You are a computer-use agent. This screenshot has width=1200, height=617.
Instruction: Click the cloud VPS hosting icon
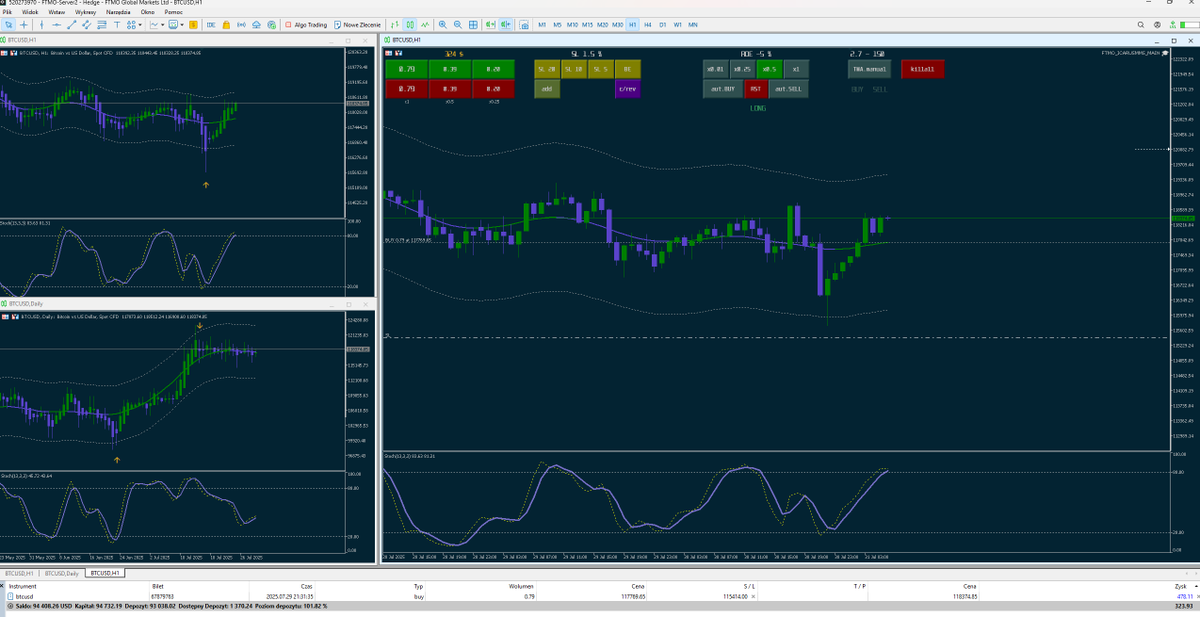click(256, 24)
